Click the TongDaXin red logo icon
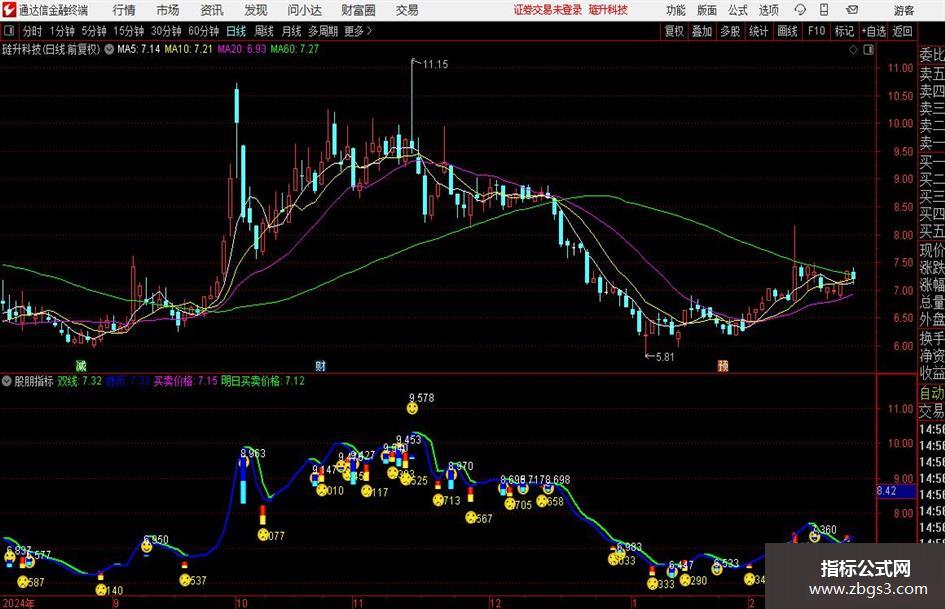Viewport: 945px width, 609px height. point(9,10)
